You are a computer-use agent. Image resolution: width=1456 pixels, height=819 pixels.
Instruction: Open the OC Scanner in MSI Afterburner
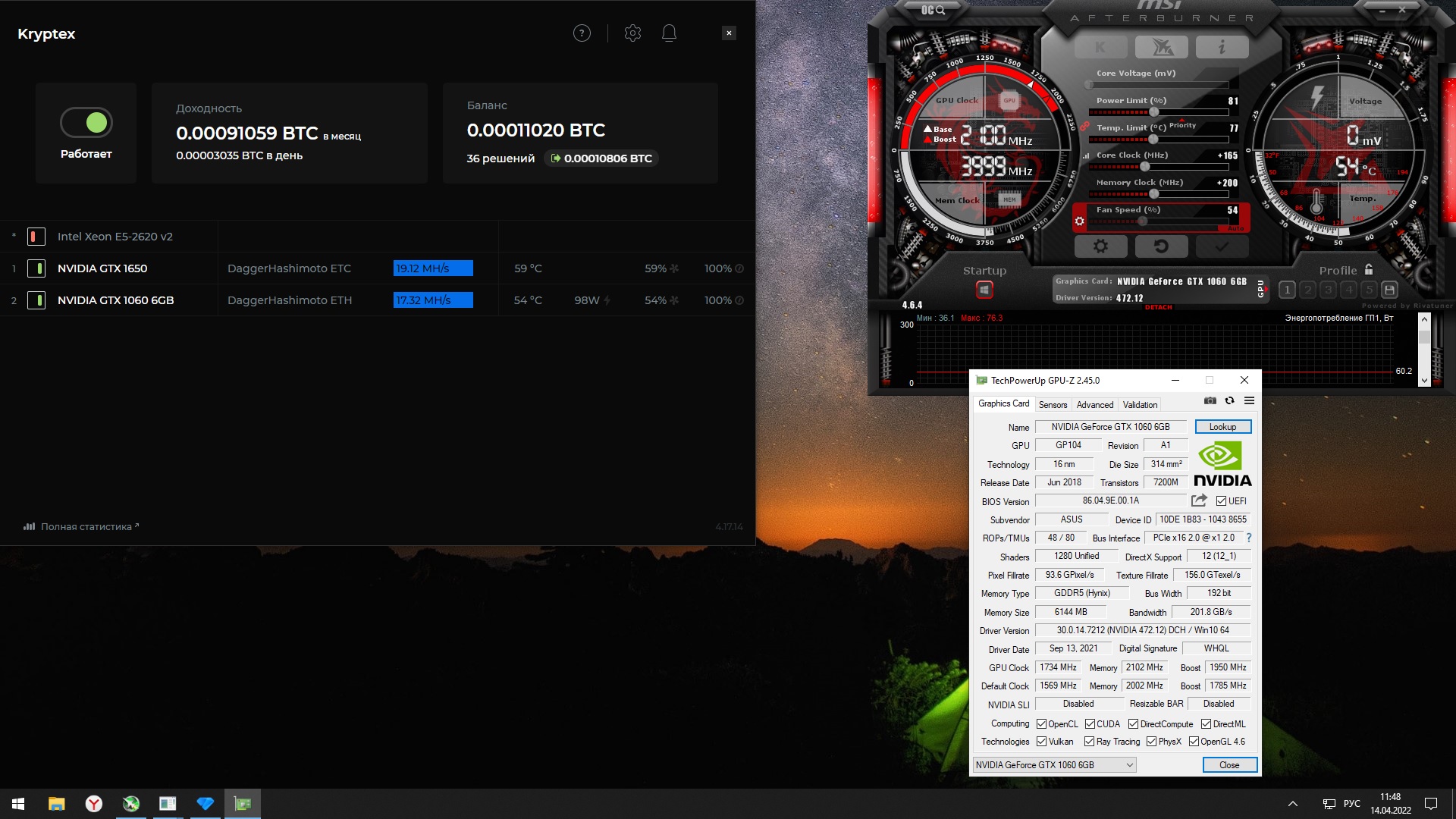(933, 10)
